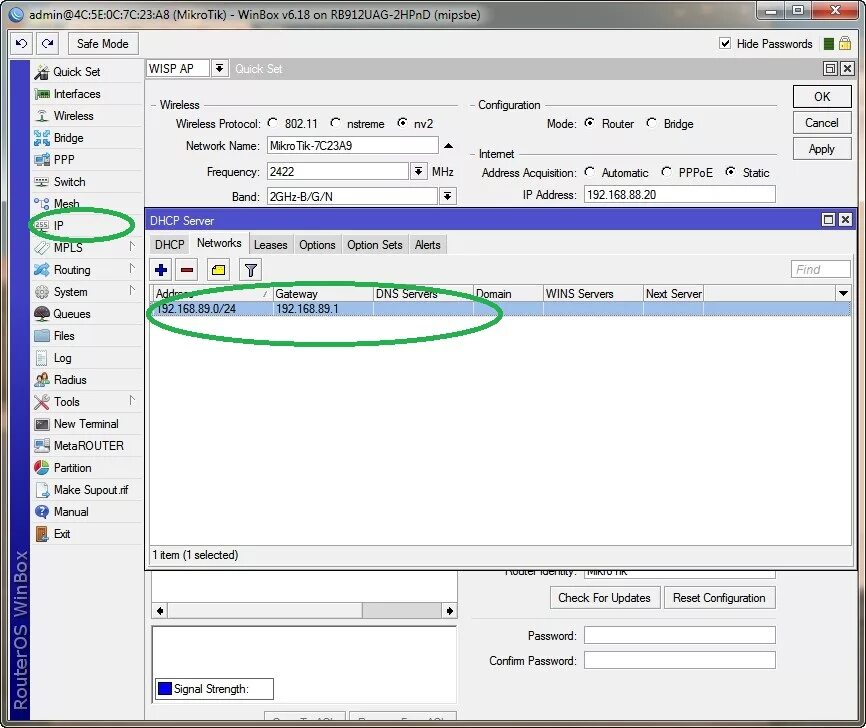Click the horizontal scrollbar right arrow
Screen dimensions: 866x728
tap(450, 610)
